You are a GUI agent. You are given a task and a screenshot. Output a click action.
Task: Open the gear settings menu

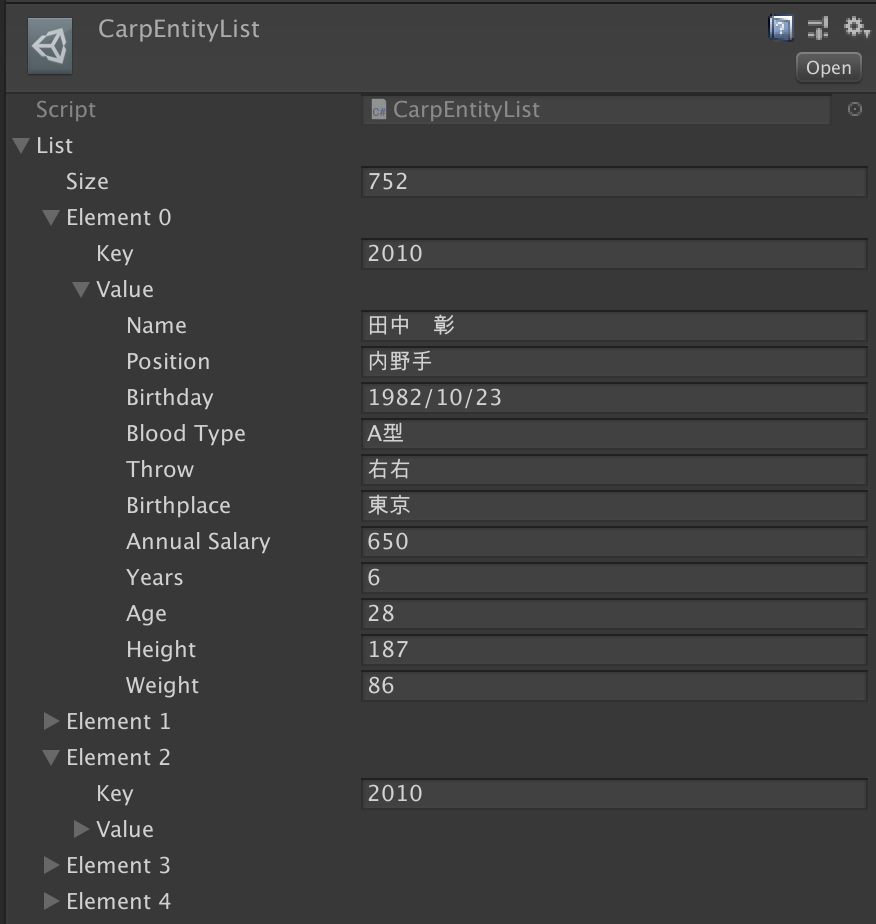point(856,27)
